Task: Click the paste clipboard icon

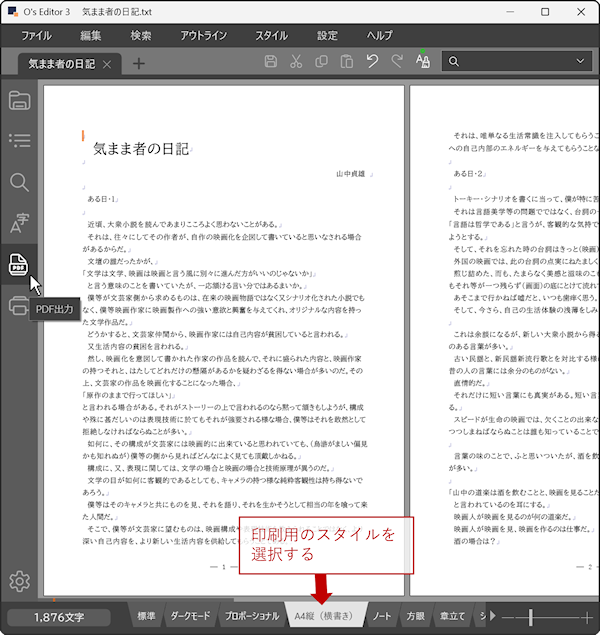Action: (x=346, y=62)
